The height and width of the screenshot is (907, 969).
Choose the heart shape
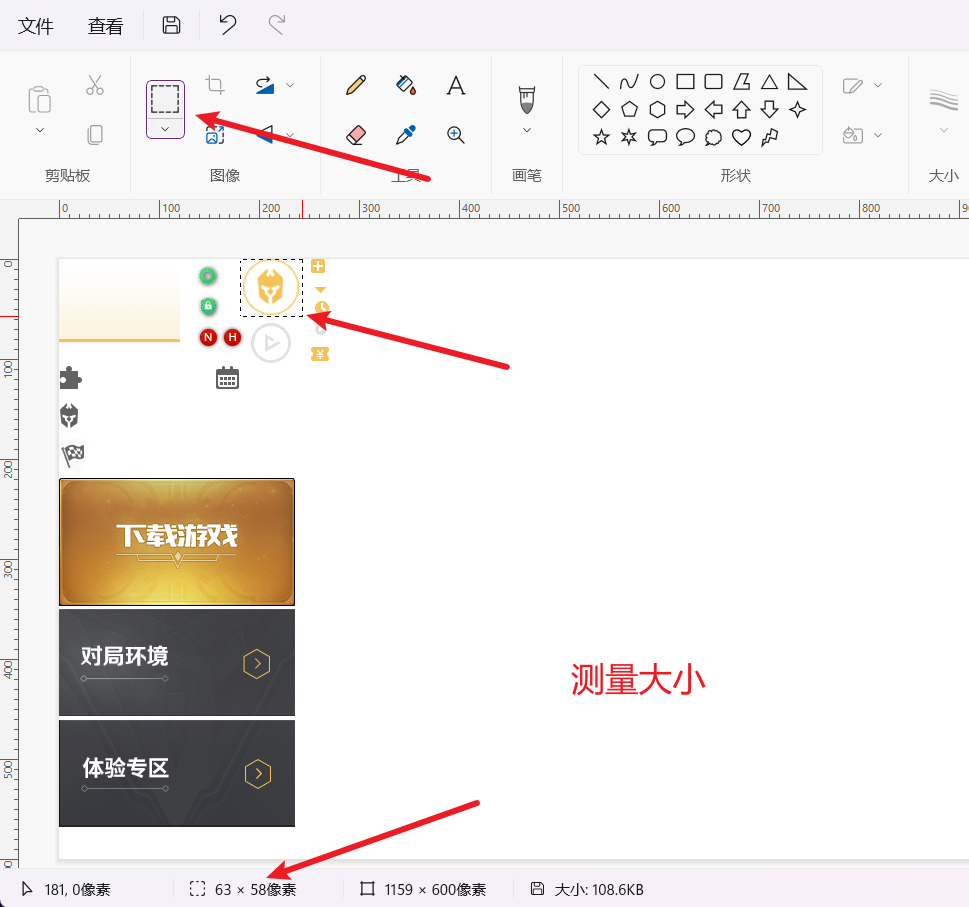(742, 137)
